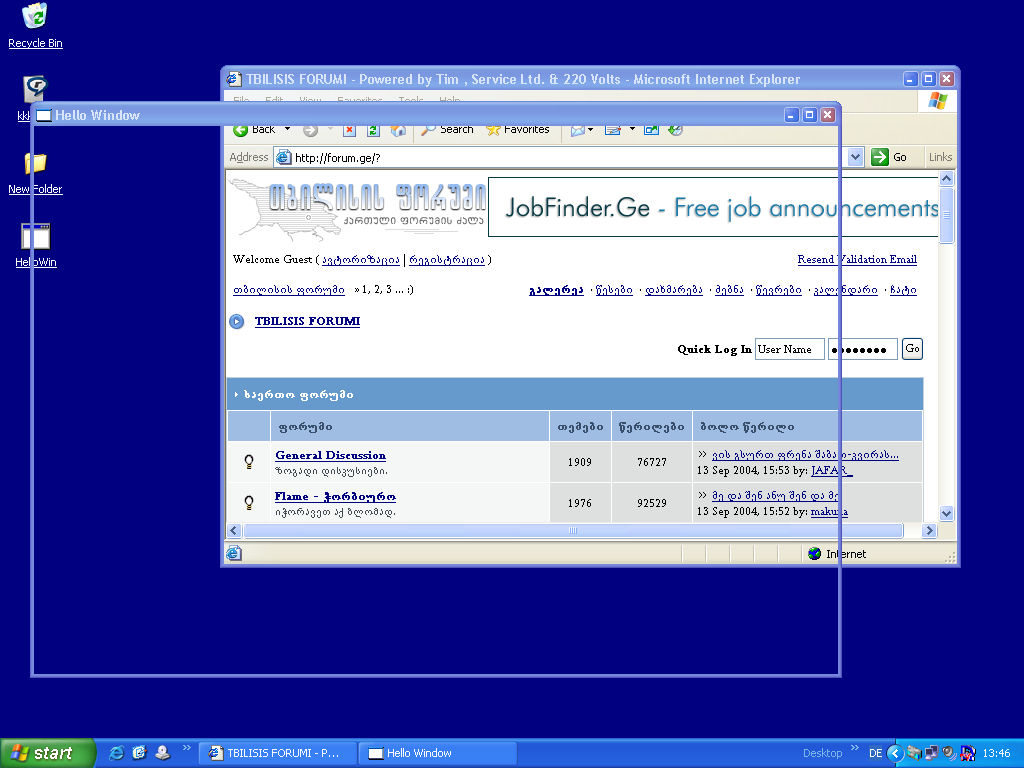Open General Discussion forum link
This screenshot has height=768, width=1024.
330,455
